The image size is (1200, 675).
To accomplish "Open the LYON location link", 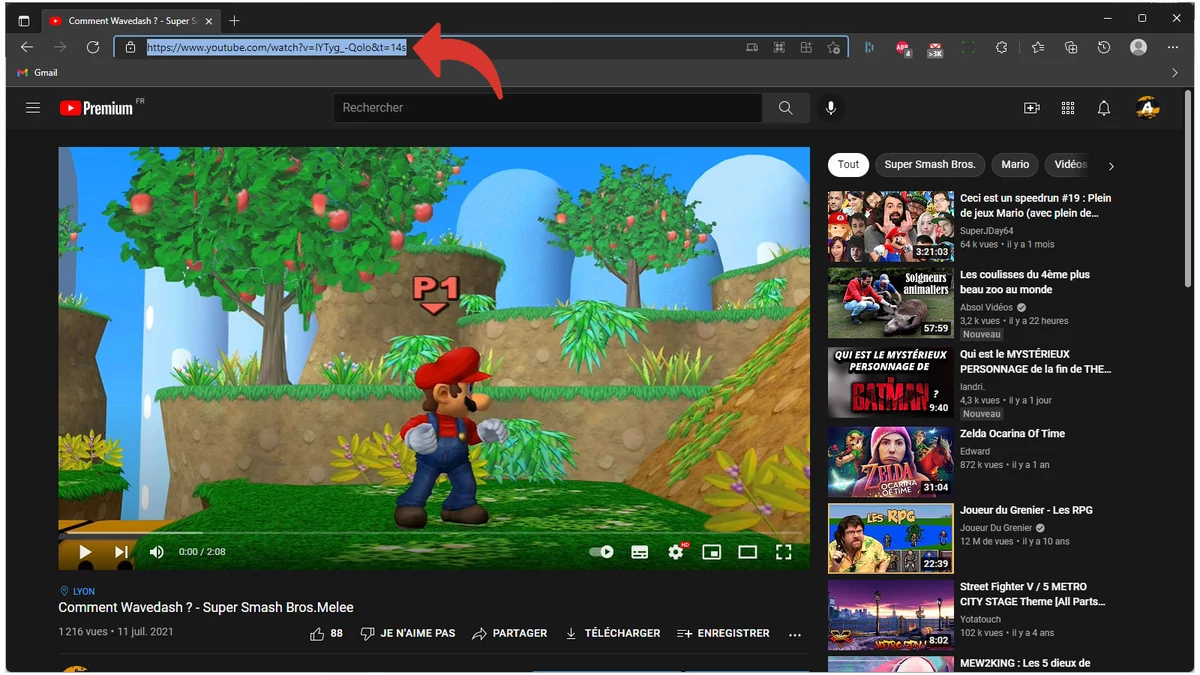I will (78, 592).
